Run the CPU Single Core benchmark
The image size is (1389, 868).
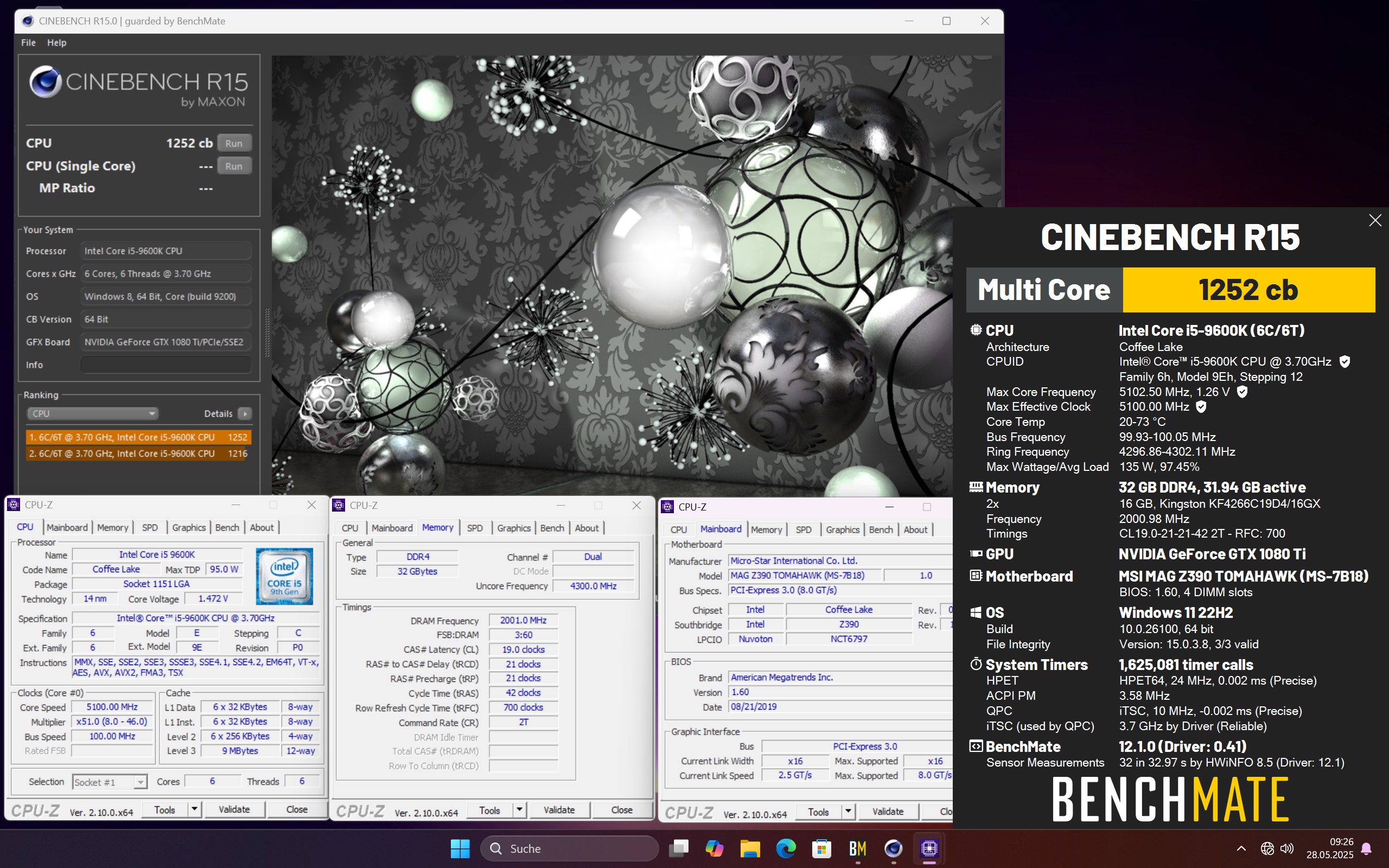pyautogui.click(x=234, y=166)
